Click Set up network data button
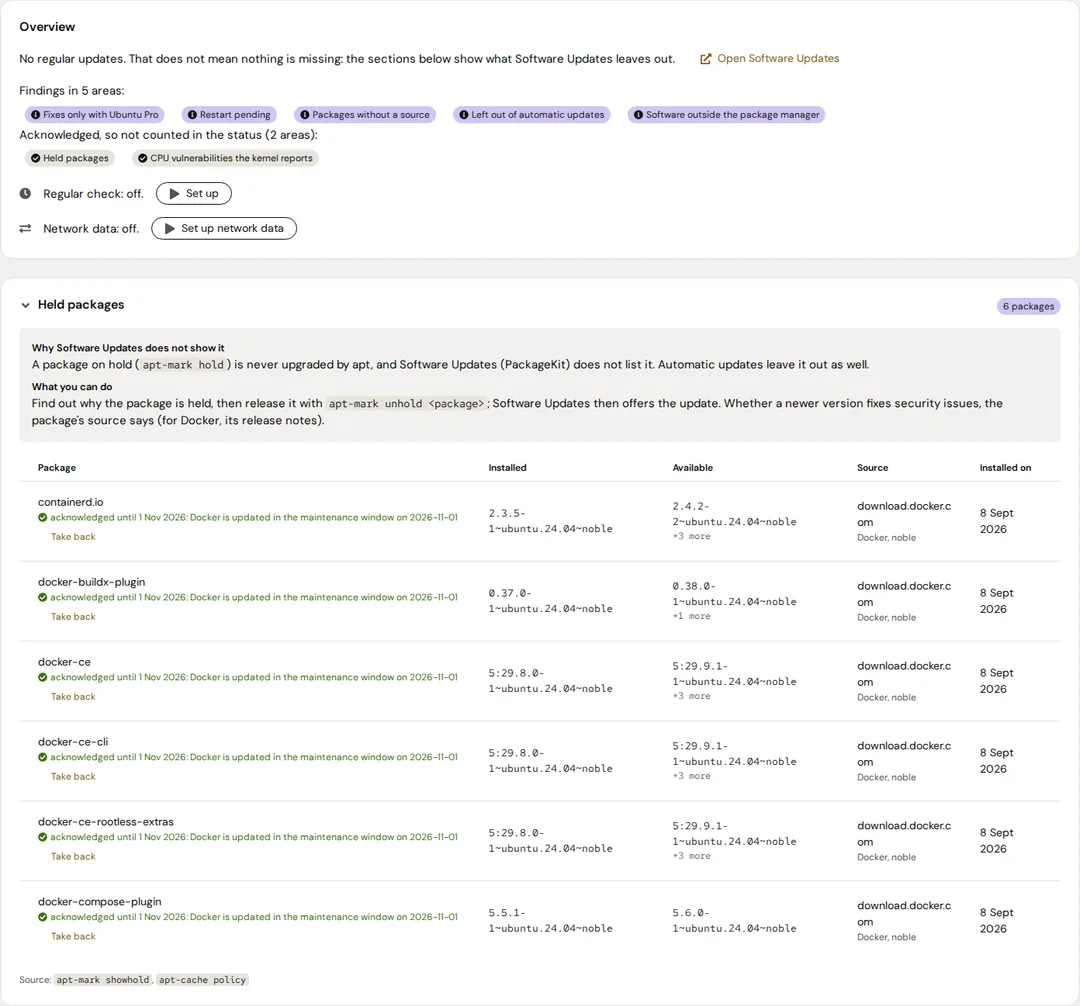Screen dimensions: 1080x1006 click(x=224, y=229)
